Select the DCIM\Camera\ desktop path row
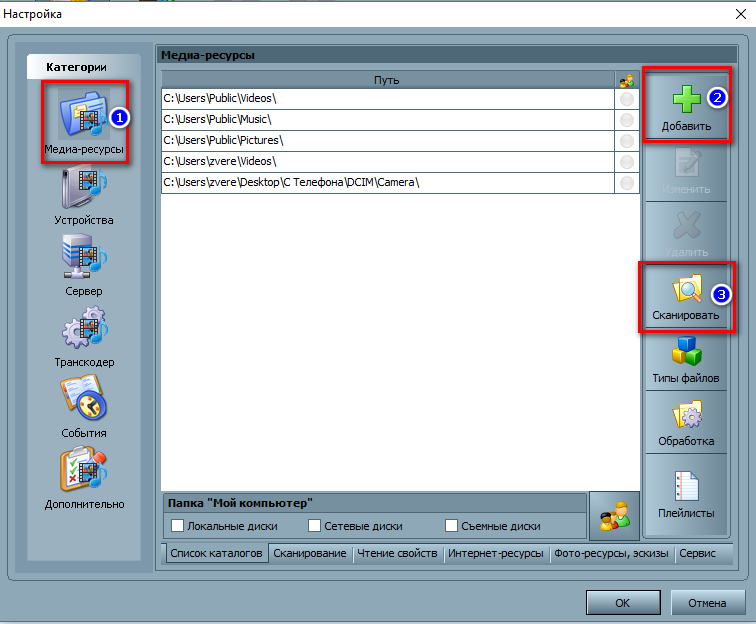The height and width of the screenshot is (624, 756). [388, 183]
